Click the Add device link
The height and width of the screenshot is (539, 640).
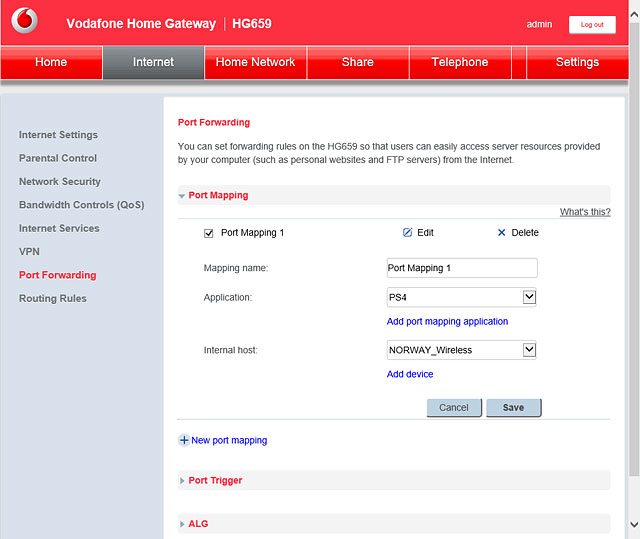(410, 374)
